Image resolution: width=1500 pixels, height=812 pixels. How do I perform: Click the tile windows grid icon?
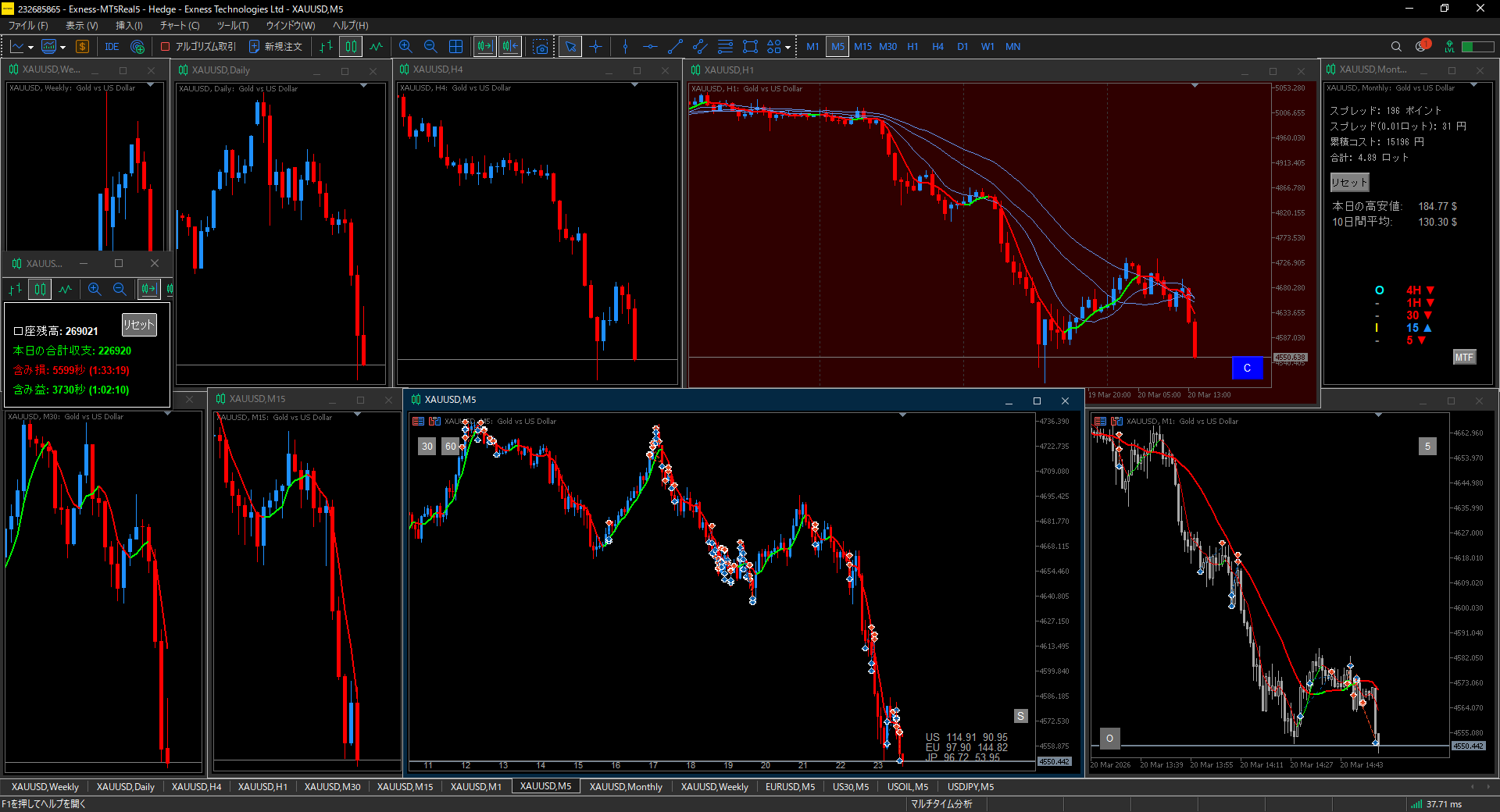point(456,47)
